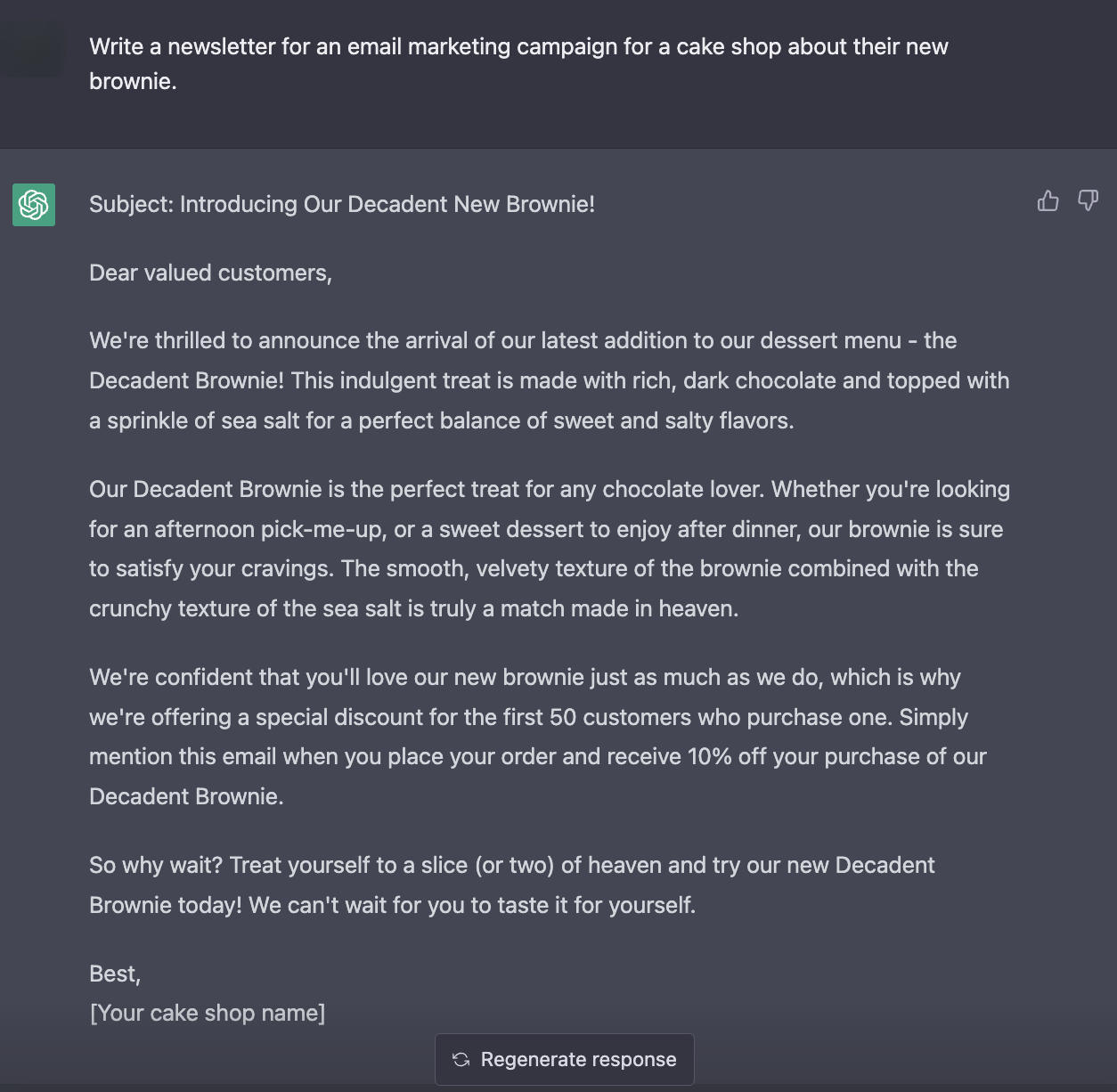Image resolution: width=1117 pixels, height=1092 pixels.
Task: Click the thumbs down icon
Action: pos(1088,201)
